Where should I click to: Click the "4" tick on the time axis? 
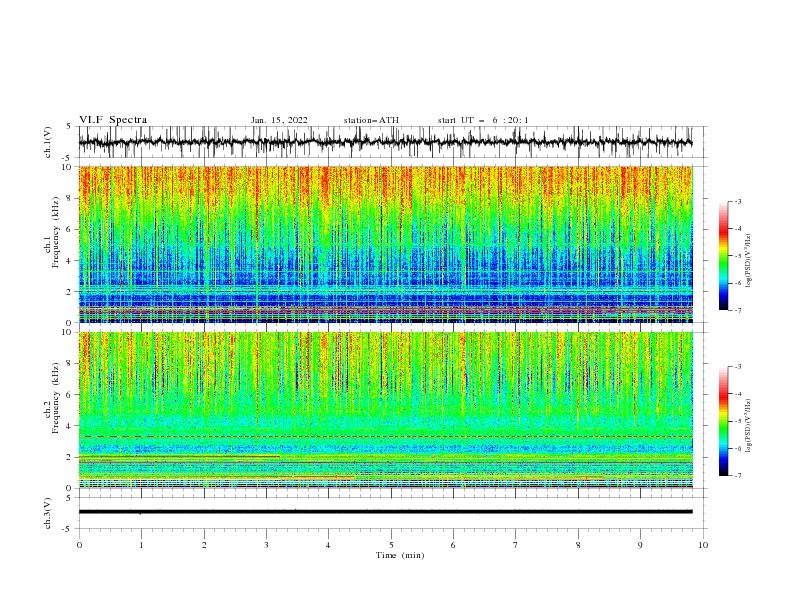(x=328, y=545)
